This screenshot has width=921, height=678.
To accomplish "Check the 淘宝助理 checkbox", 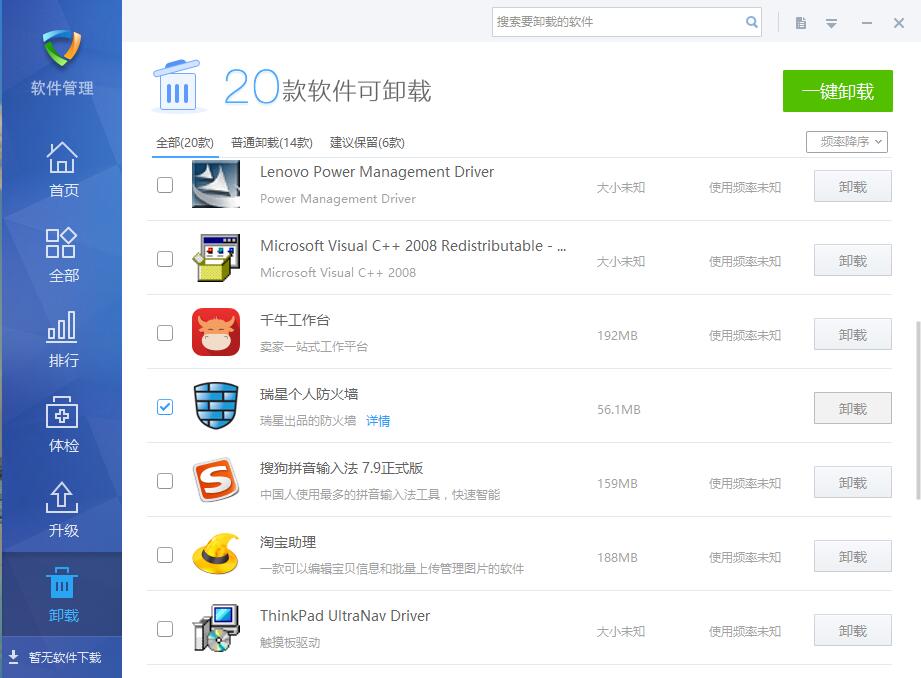I will point(165,555).
